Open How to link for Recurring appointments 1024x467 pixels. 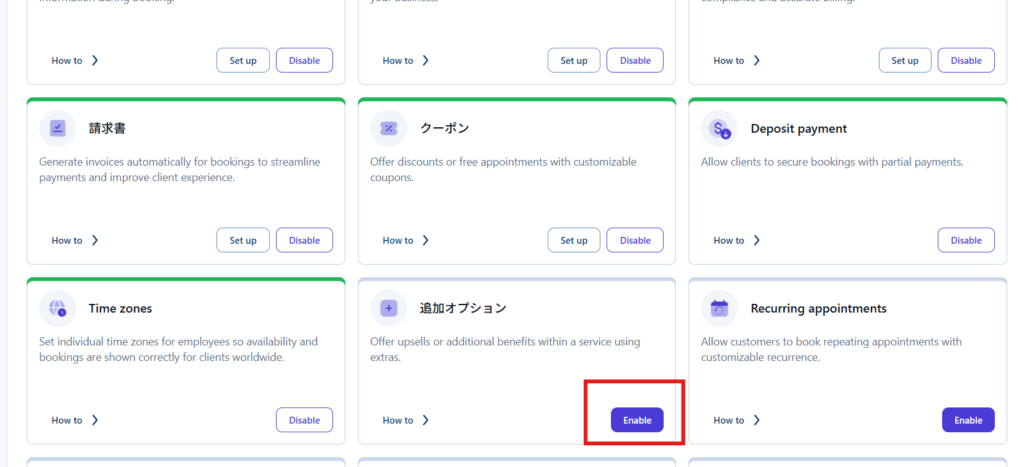tap(736, 421)
